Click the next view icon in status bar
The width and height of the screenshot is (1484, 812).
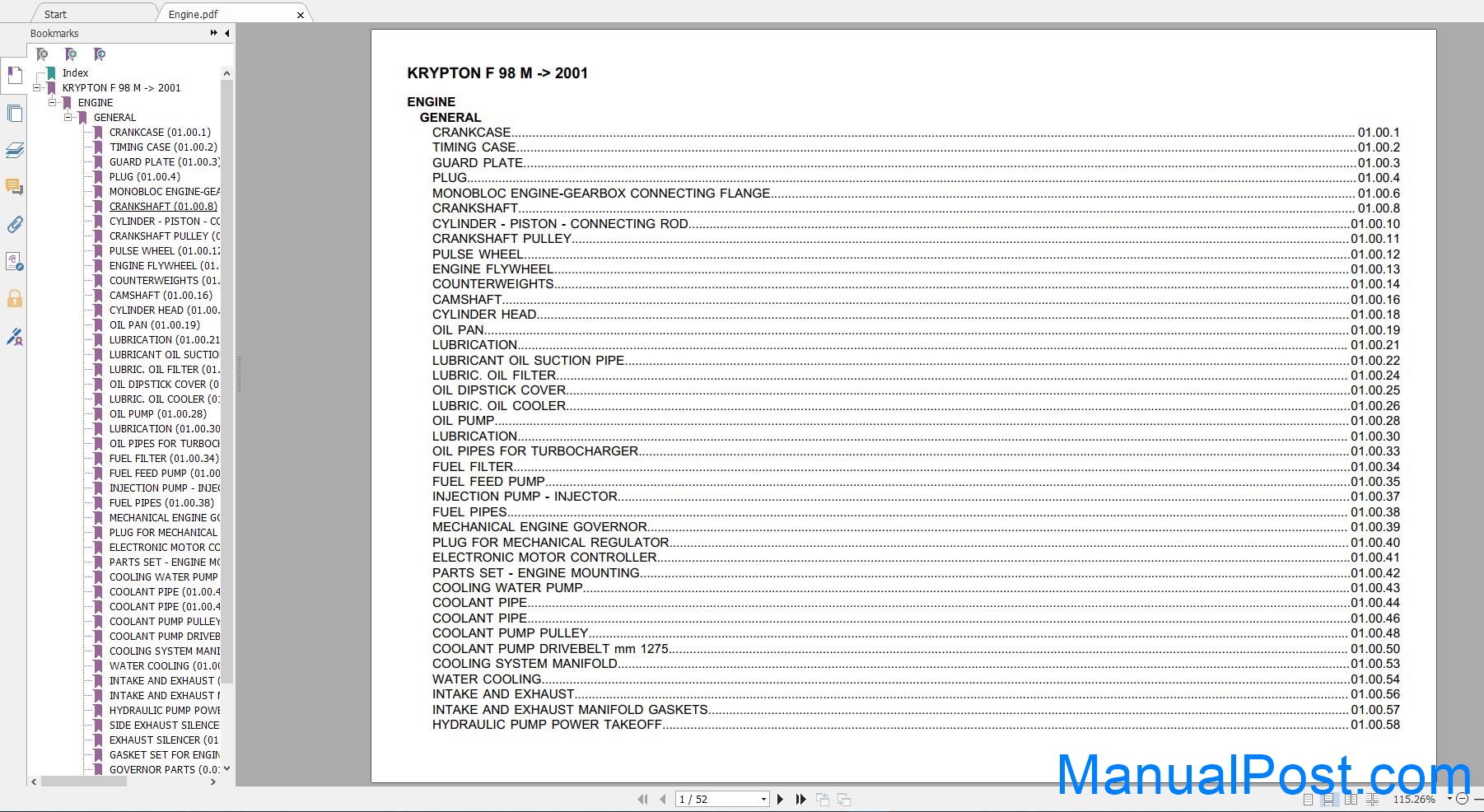click(x=844, y=799)
